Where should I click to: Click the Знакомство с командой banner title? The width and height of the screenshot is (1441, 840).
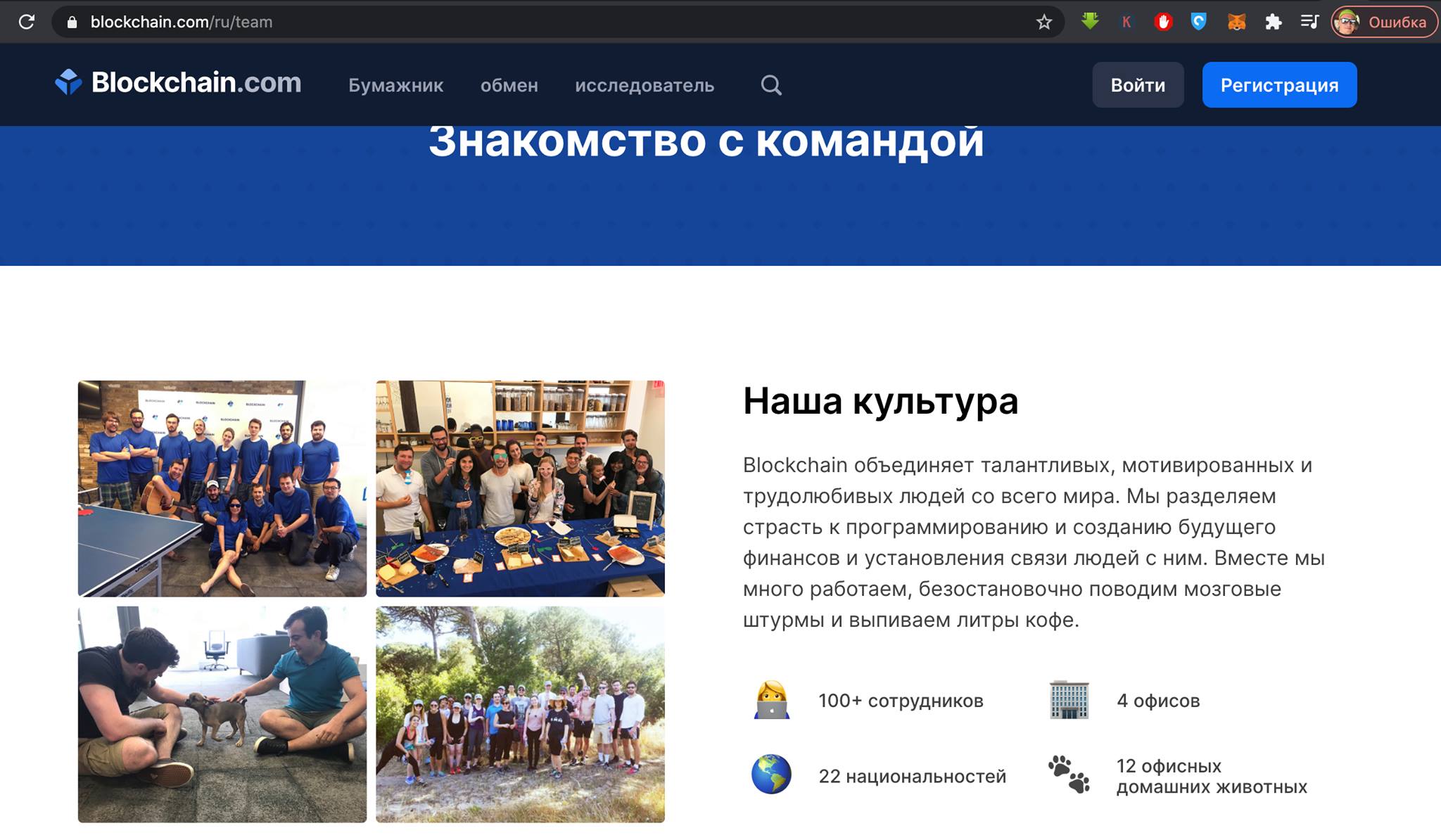[706, 142]
